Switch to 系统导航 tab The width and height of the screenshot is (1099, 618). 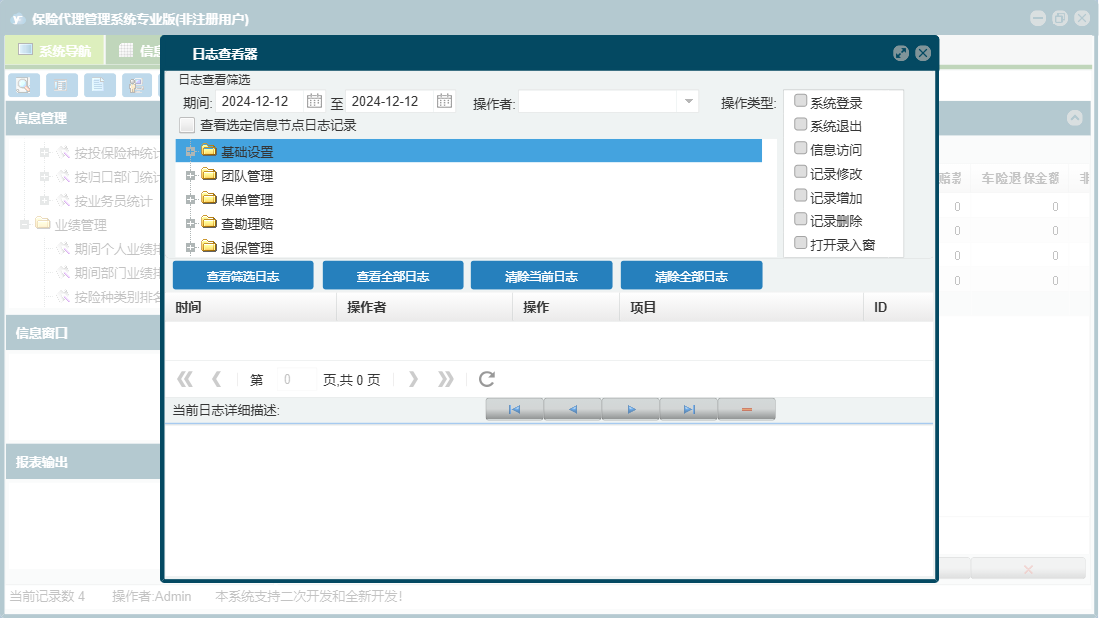tap(55, 50)
